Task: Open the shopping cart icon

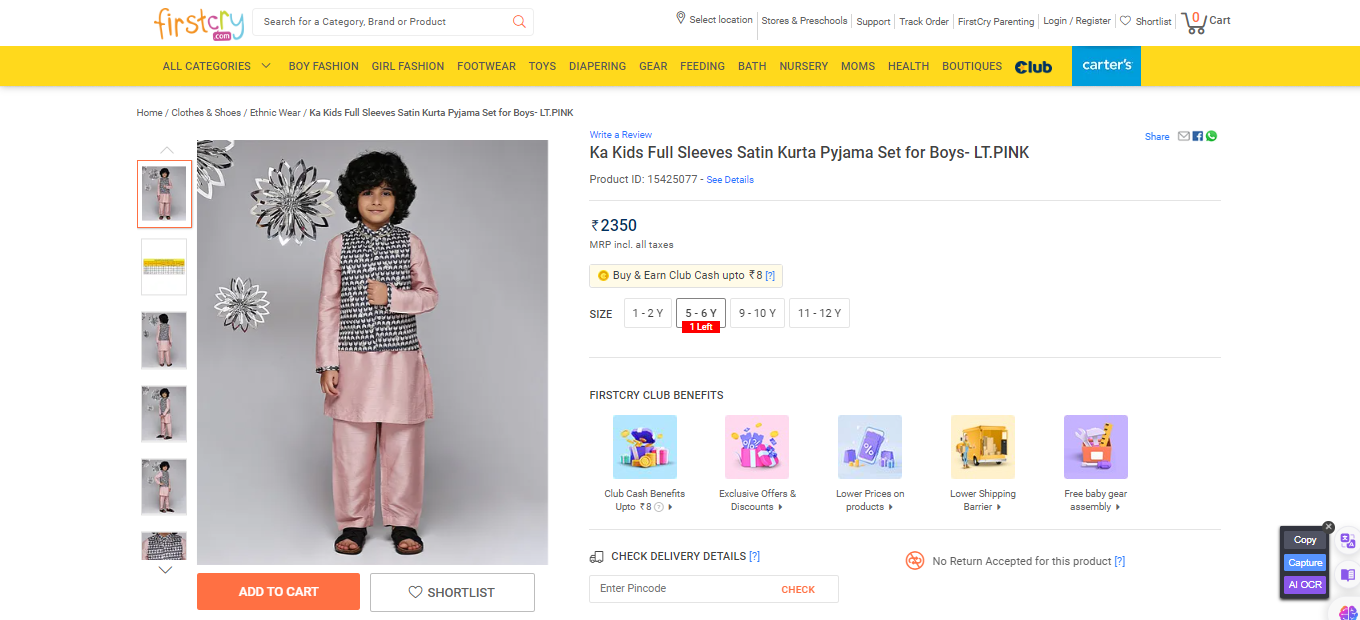Action: point(1194,22)
